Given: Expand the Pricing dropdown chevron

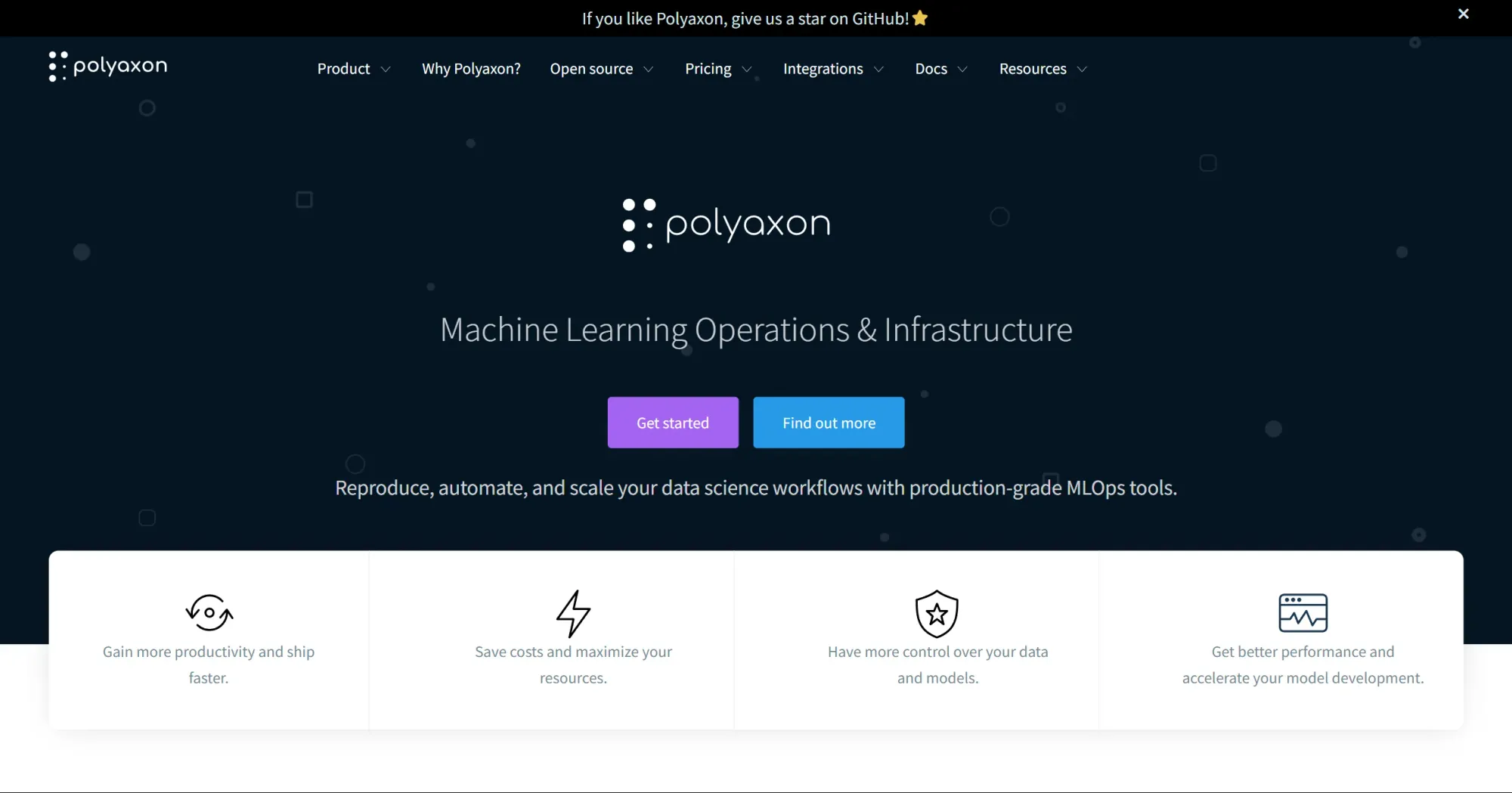Looking at the screenshot, I should (x=747, y=70).
